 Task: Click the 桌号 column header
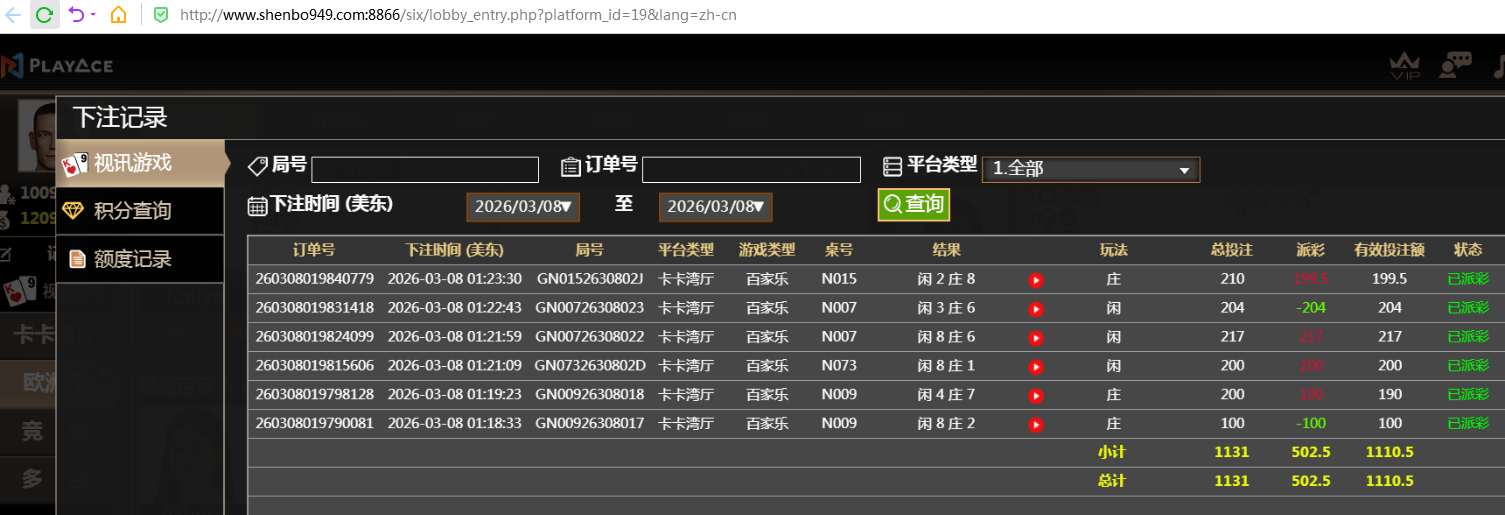point(839,250)
